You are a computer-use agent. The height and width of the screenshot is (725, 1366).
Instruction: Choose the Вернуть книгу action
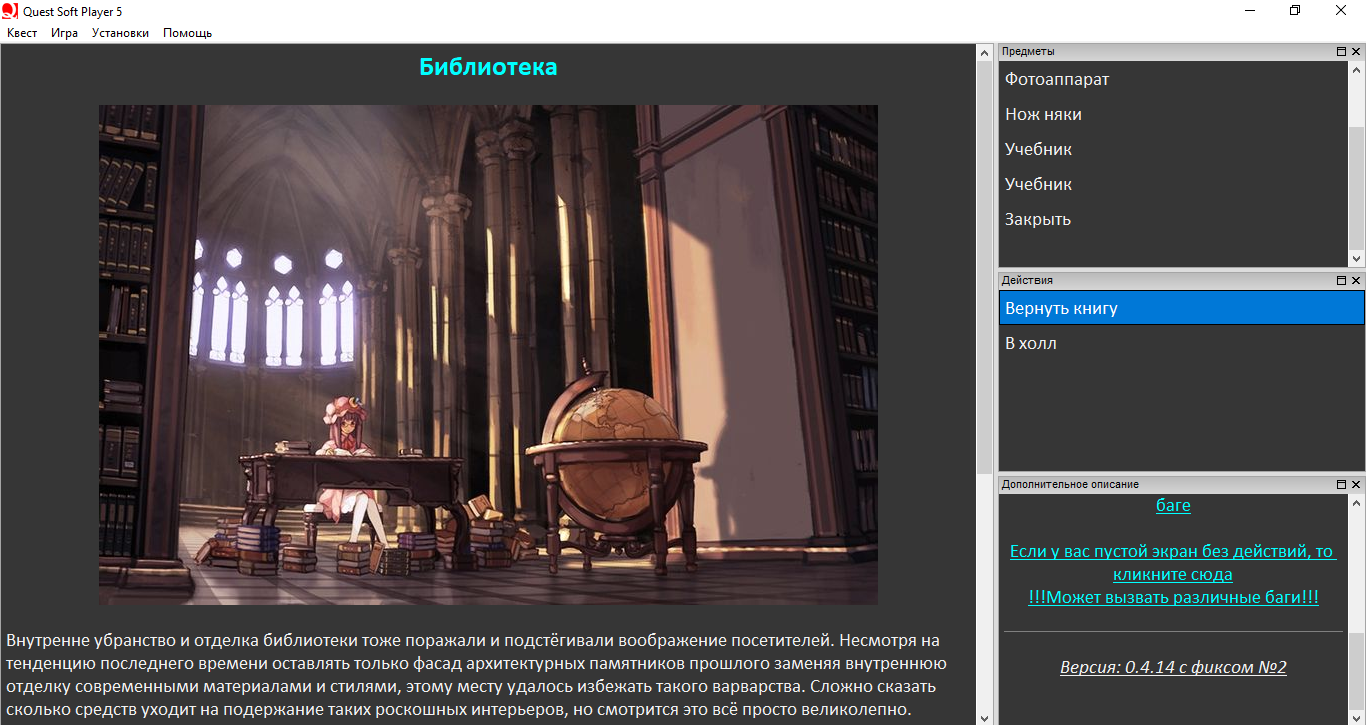click(1061, 308)
